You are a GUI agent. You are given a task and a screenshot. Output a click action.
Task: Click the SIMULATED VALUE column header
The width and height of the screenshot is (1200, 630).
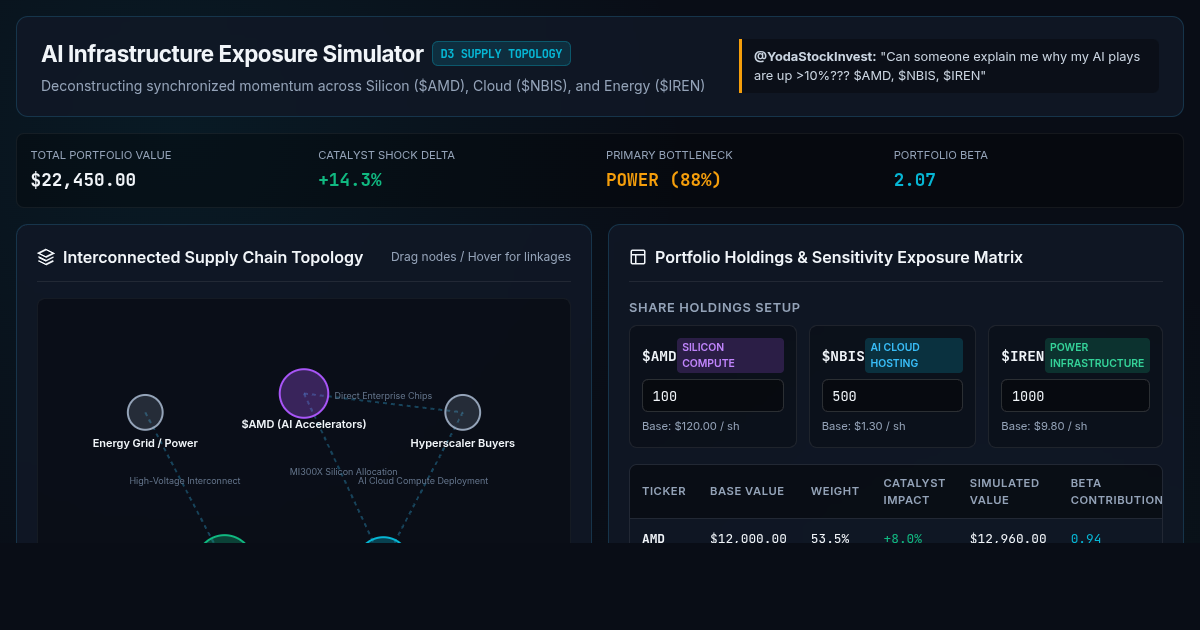[x=1005, y=491]
